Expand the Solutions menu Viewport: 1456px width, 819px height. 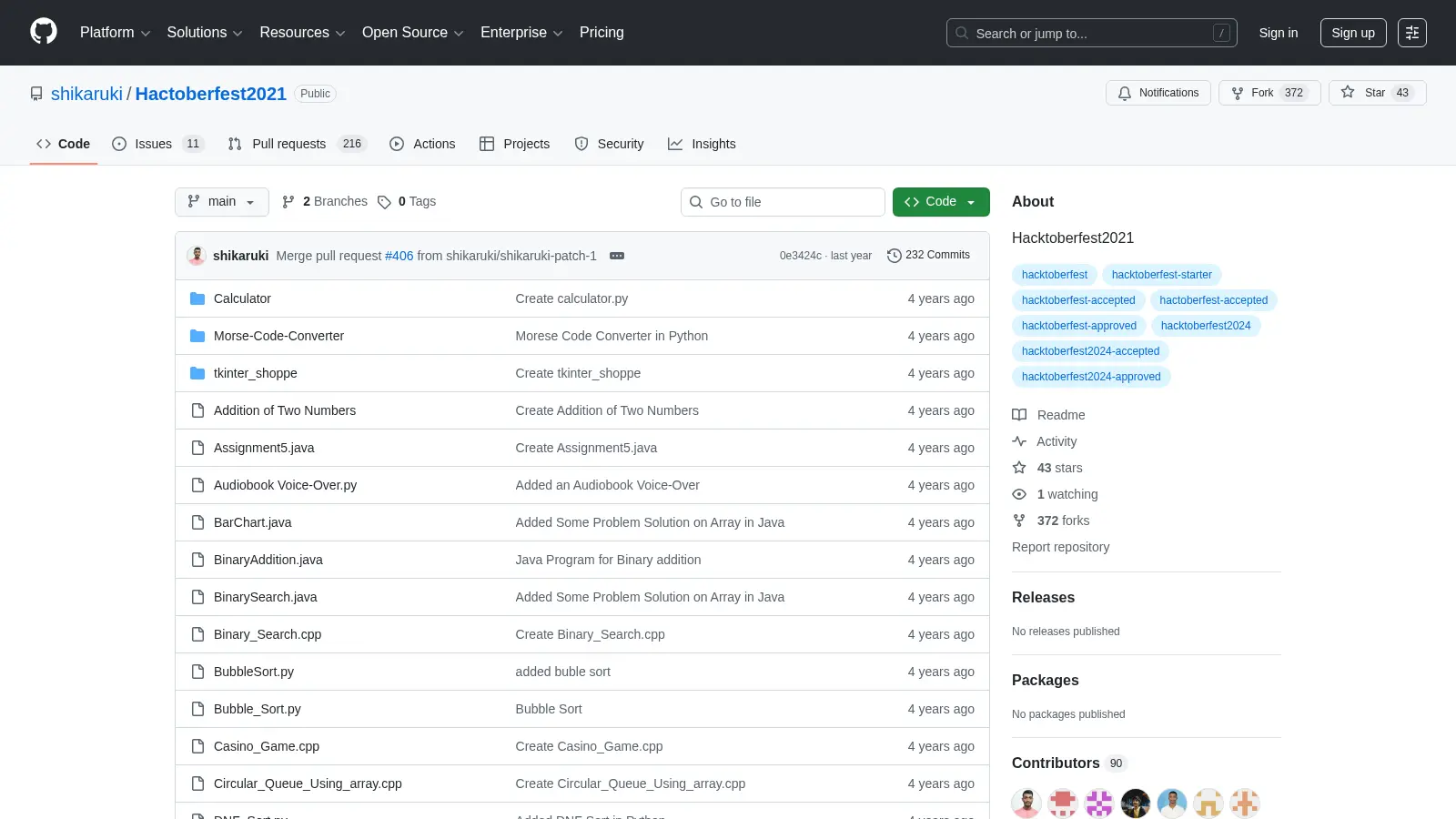tap(205, 33)
